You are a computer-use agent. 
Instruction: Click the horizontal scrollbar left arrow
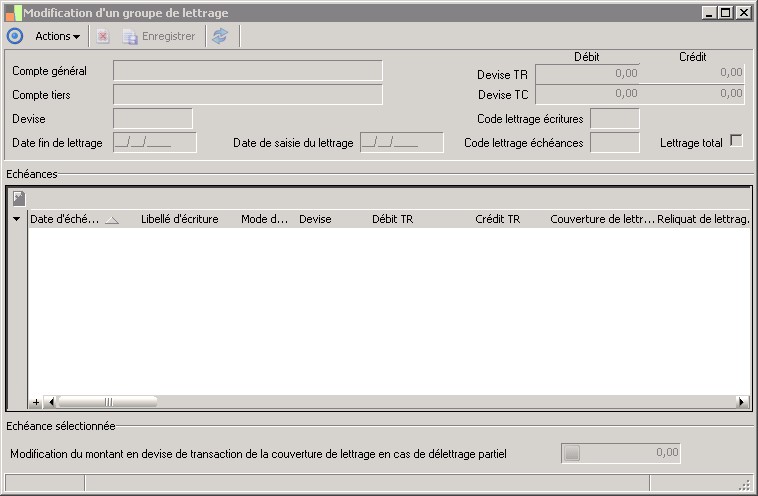tap(50, 402)
